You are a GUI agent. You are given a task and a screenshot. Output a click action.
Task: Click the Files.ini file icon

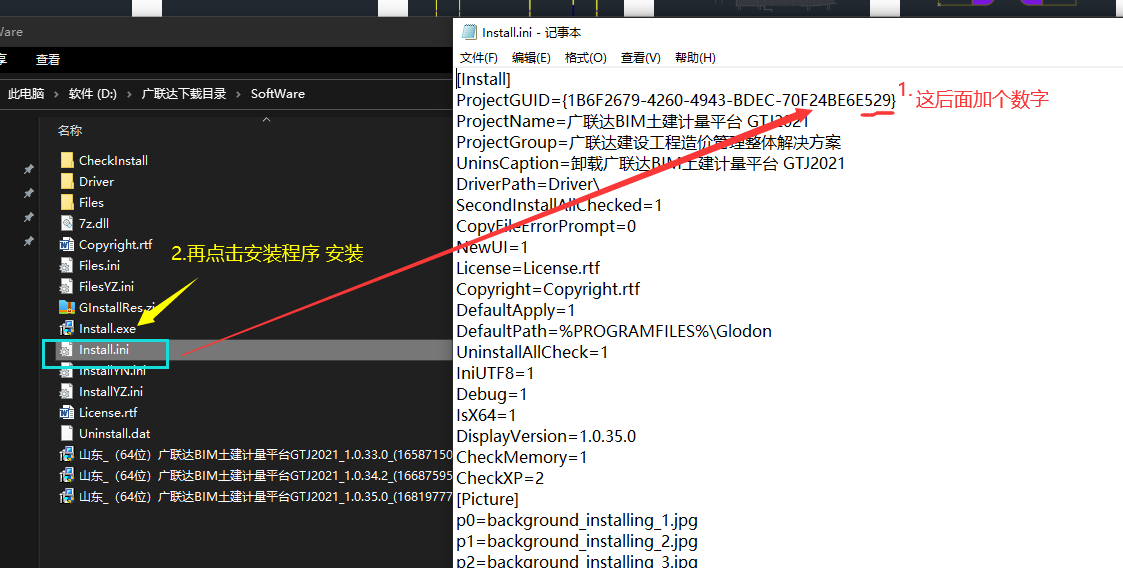[67, 265]
